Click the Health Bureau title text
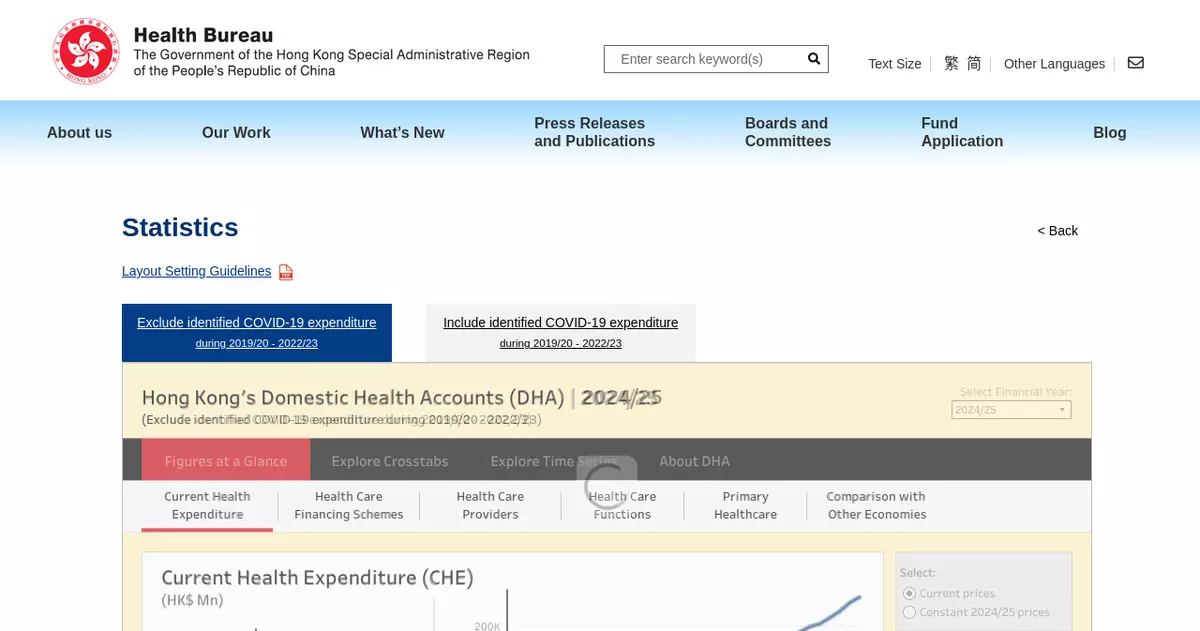The width and height of the screenshot is (1200, 631). 203,35
